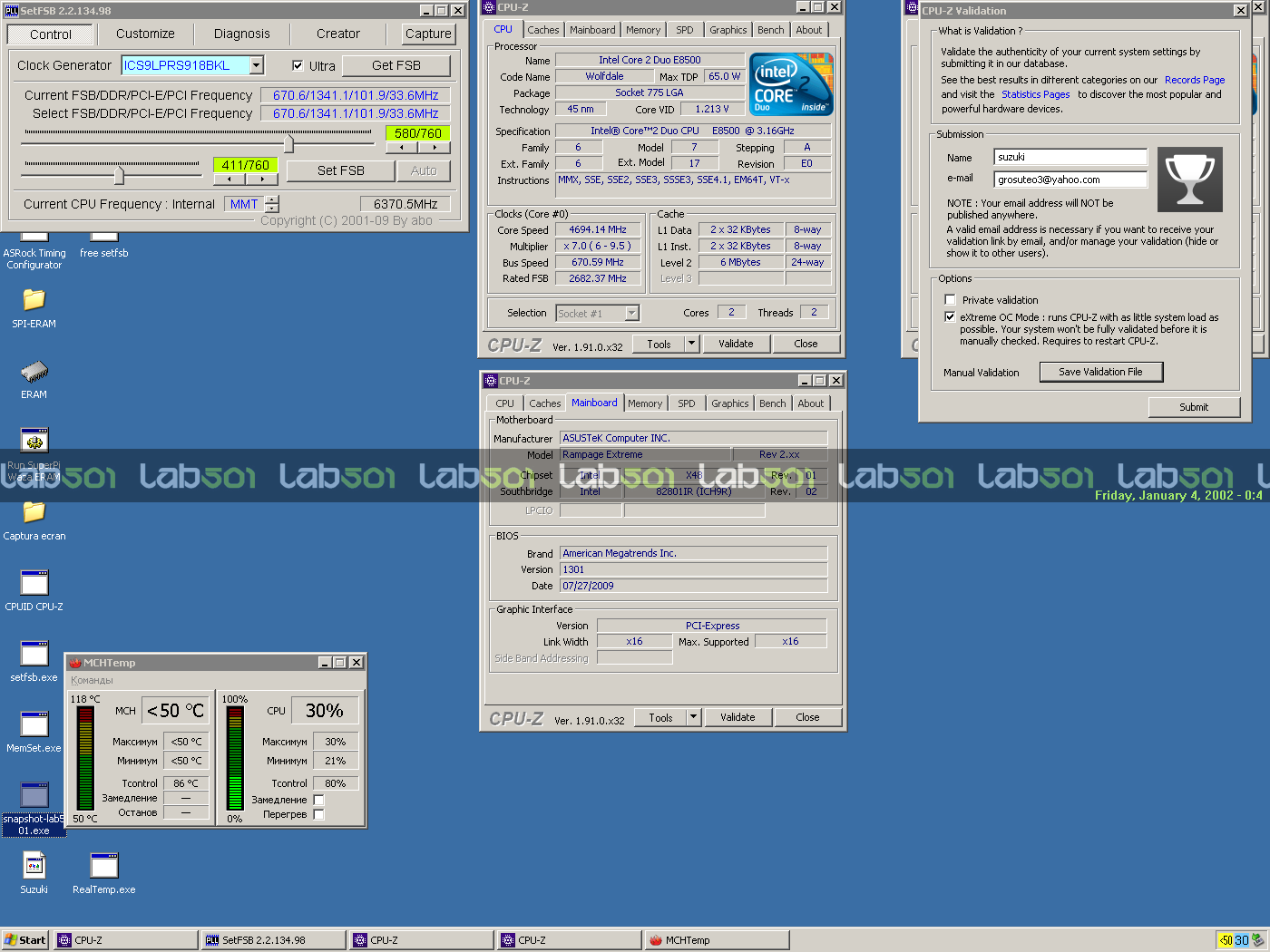Open Bench tab in top CPU-Z window
Screen dimensions: 1270x952
(x=771, y=30)
